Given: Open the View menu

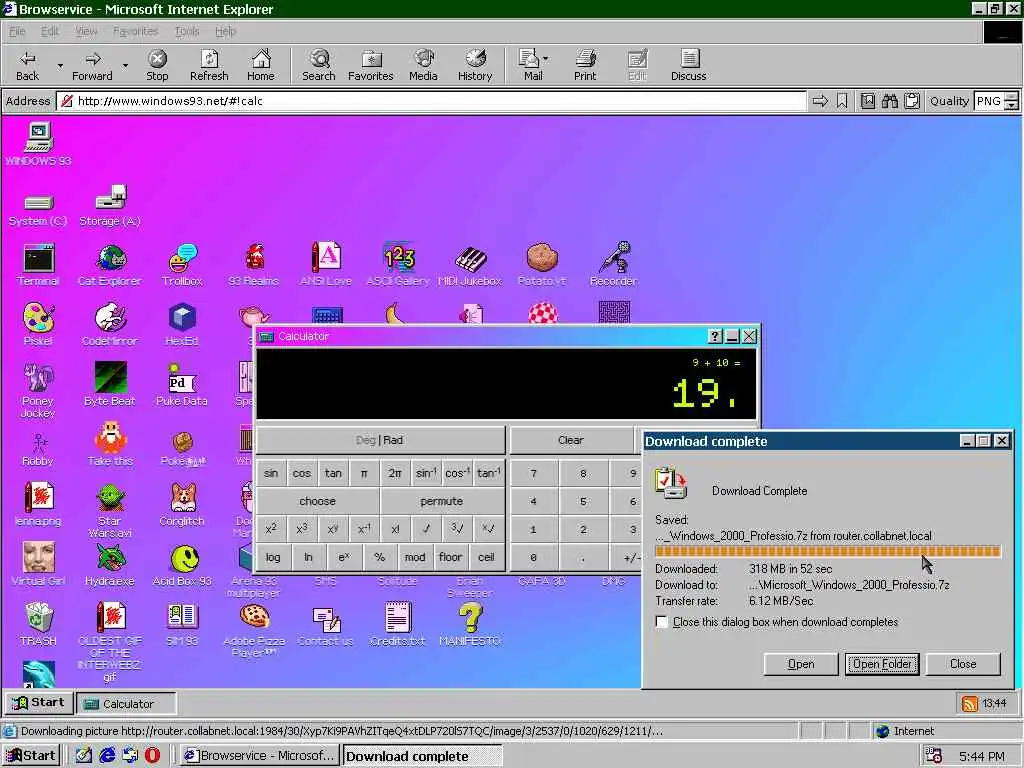Looking at the screenshot, I should pos(86,31).
